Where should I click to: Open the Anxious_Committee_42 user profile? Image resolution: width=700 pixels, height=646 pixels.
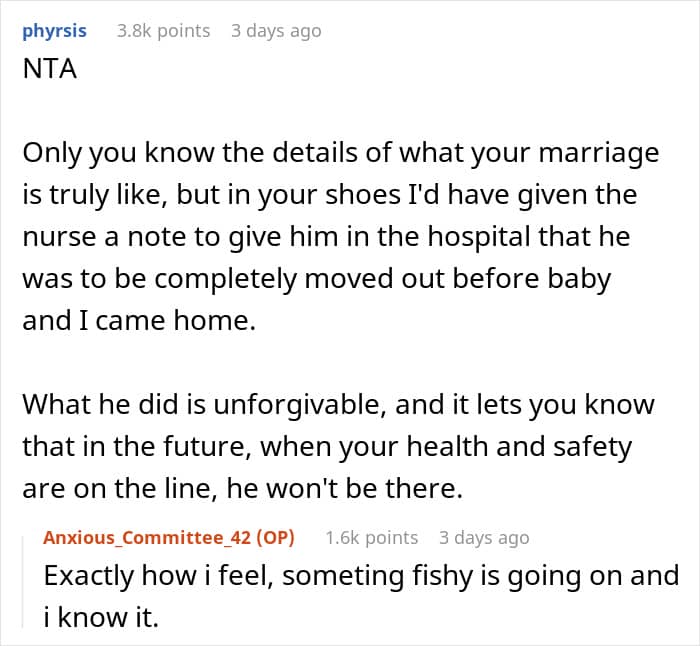pos(147,537)
